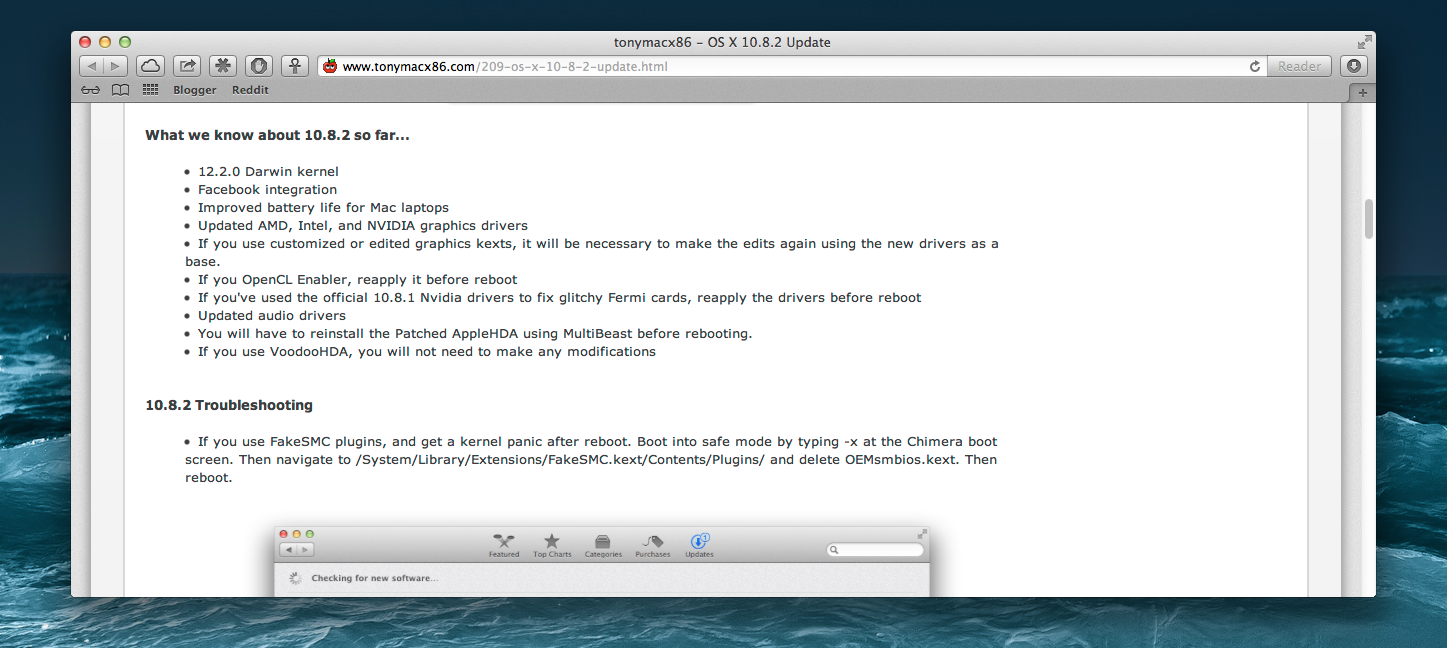
Task: Click text "Improved battery life for Mac laptops"
Action: tap(323, 207)
